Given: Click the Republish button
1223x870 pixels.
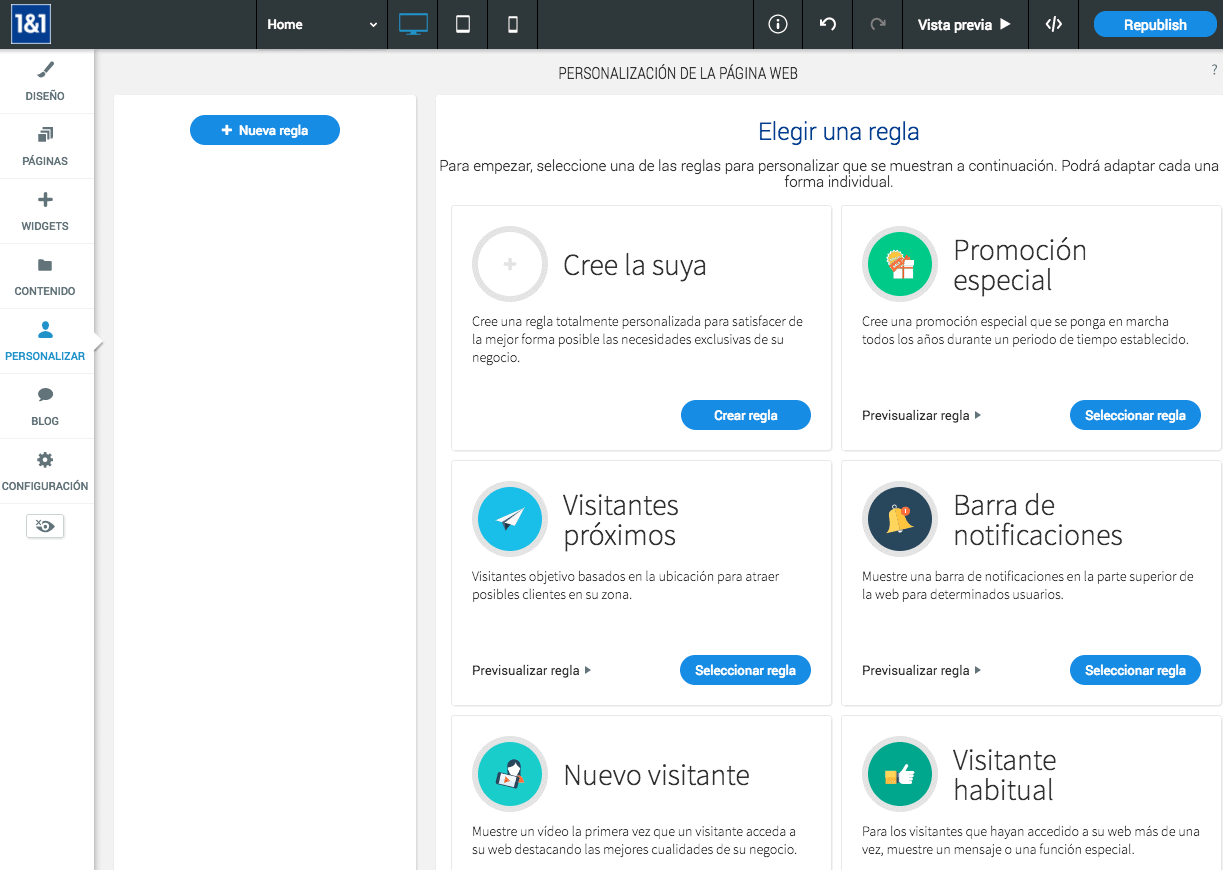Looking at the screenshot, I should point(1155,25).
